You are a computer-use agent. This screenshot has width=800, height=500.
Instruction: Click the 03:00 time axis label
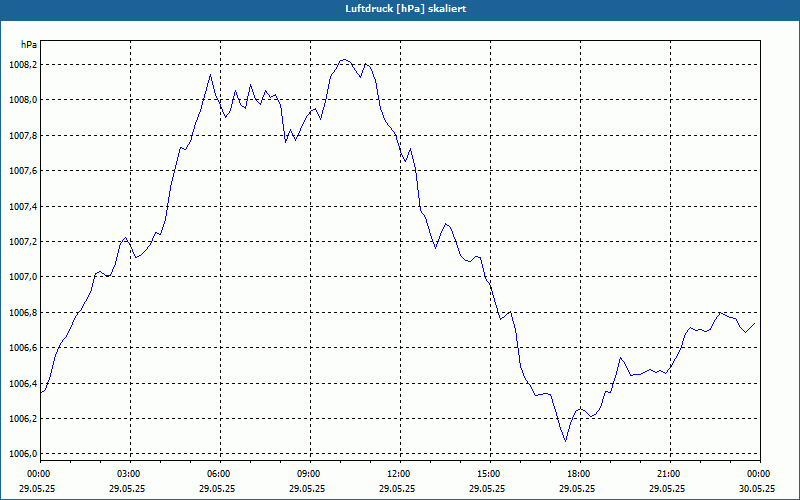point(130,474)
